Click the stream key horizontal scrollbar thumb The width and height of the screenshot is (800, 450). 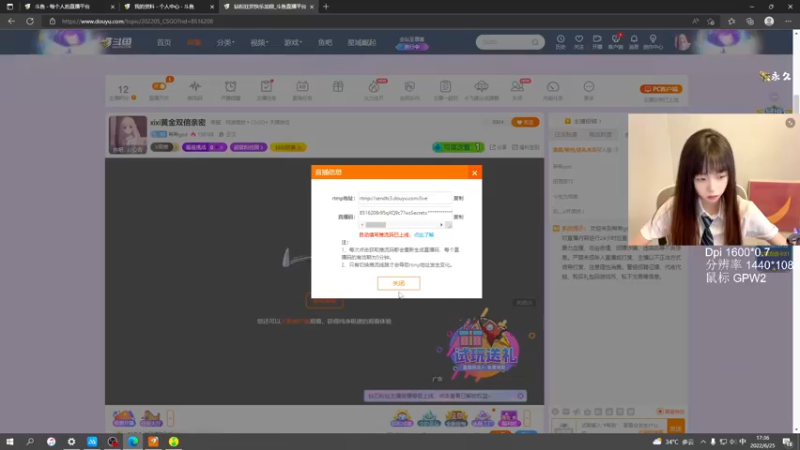tap(376, 225)
